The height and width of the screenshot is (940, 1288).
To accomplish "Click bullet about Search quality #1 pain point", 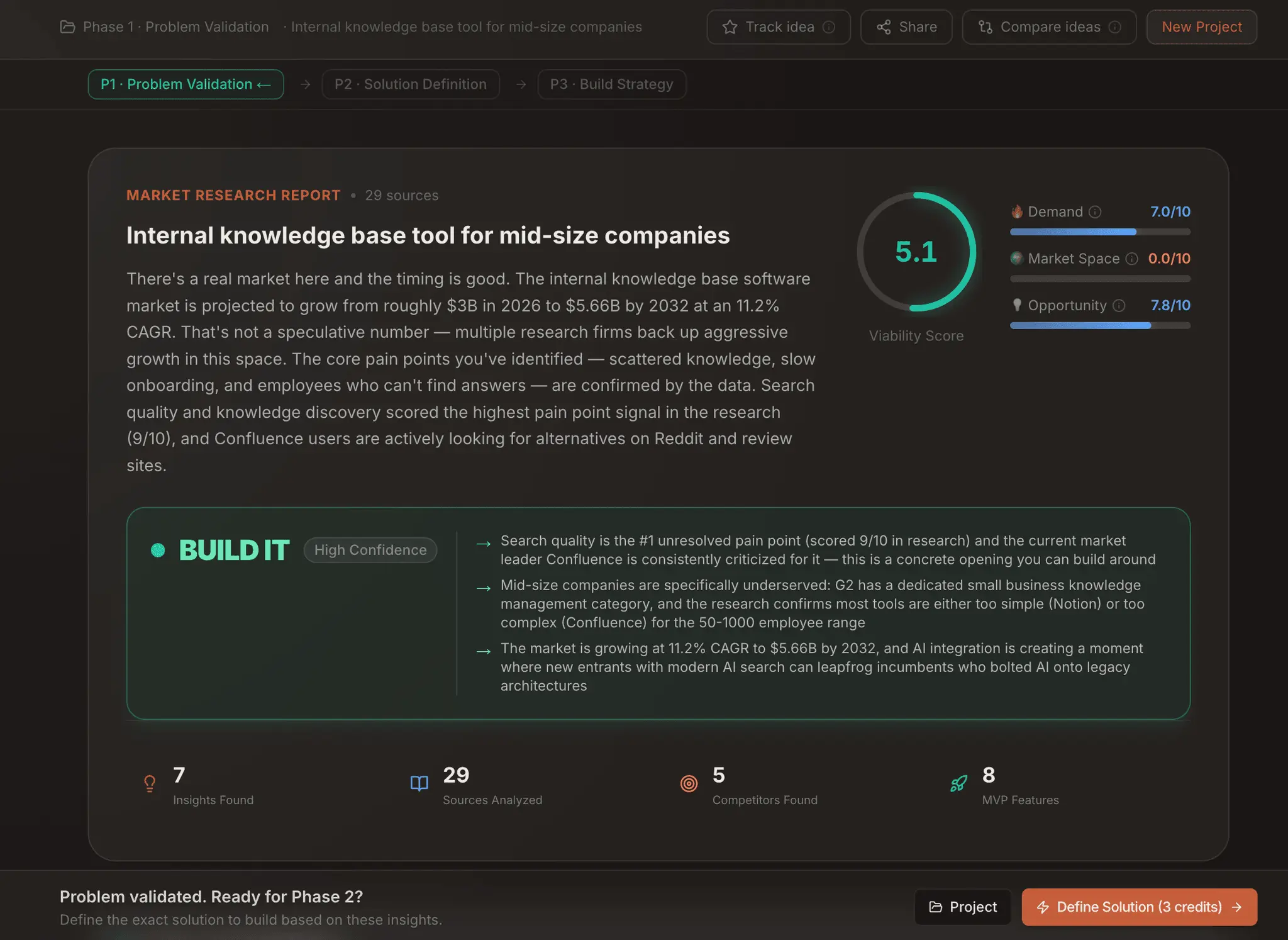I will click(828, 550).
